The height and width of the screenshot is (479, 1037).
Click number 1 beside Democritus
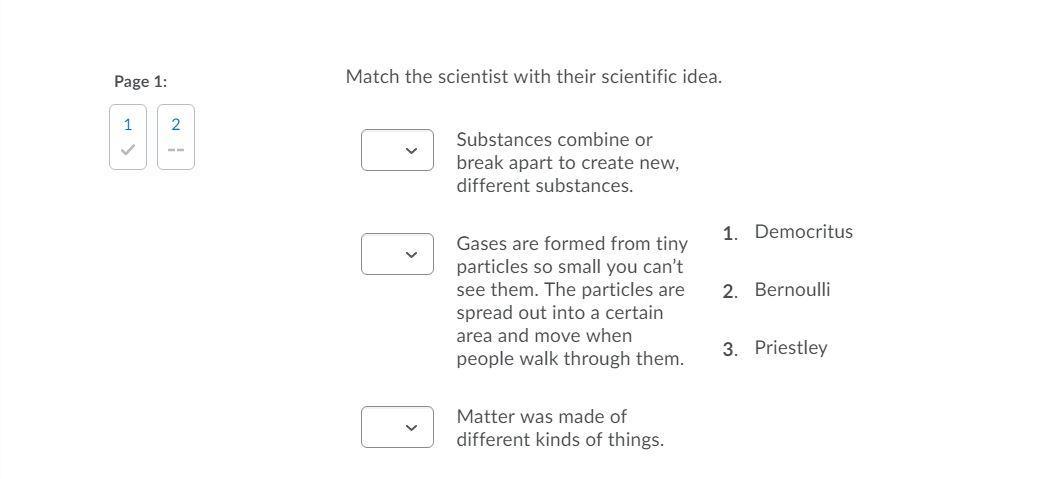(x=729, y=233)
